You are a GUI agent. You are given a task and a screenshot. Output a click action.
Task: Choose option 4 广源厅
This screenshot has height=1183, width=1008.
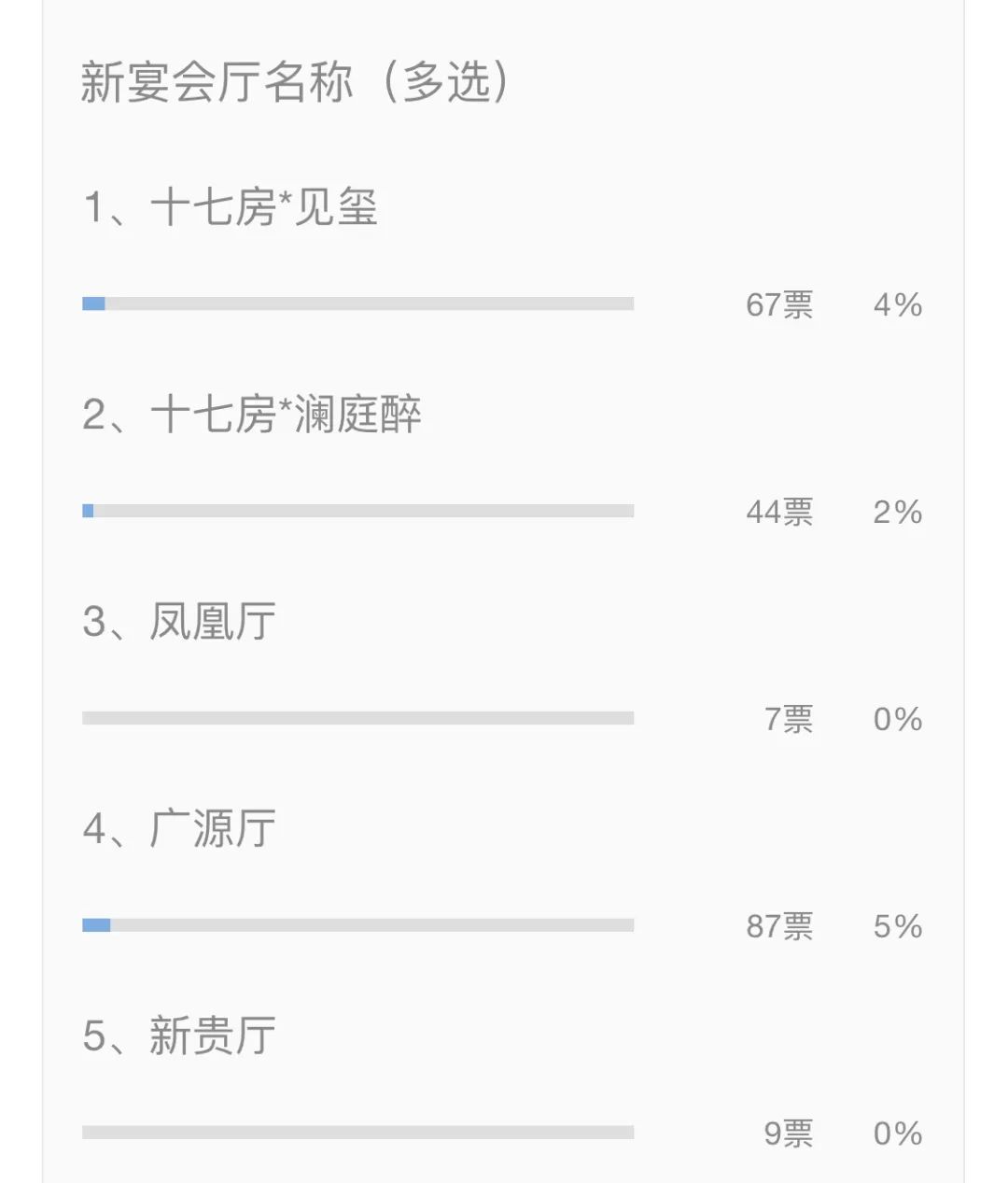pyautogui.click(x=179, y=829)
